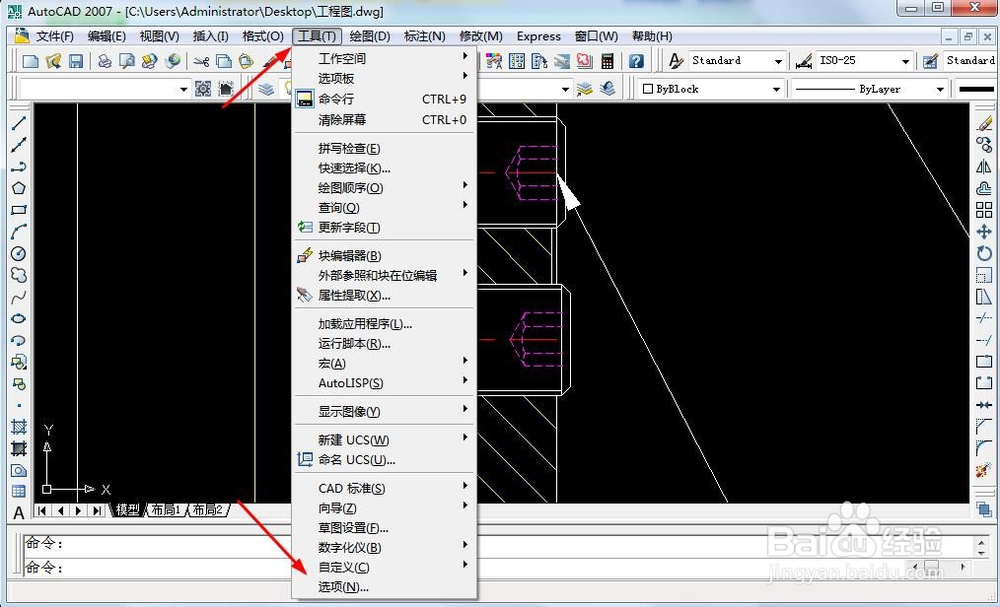The image size is (1000, 607).
Task: Click the first-tab navigation arrow button
Action: (42, 510)
